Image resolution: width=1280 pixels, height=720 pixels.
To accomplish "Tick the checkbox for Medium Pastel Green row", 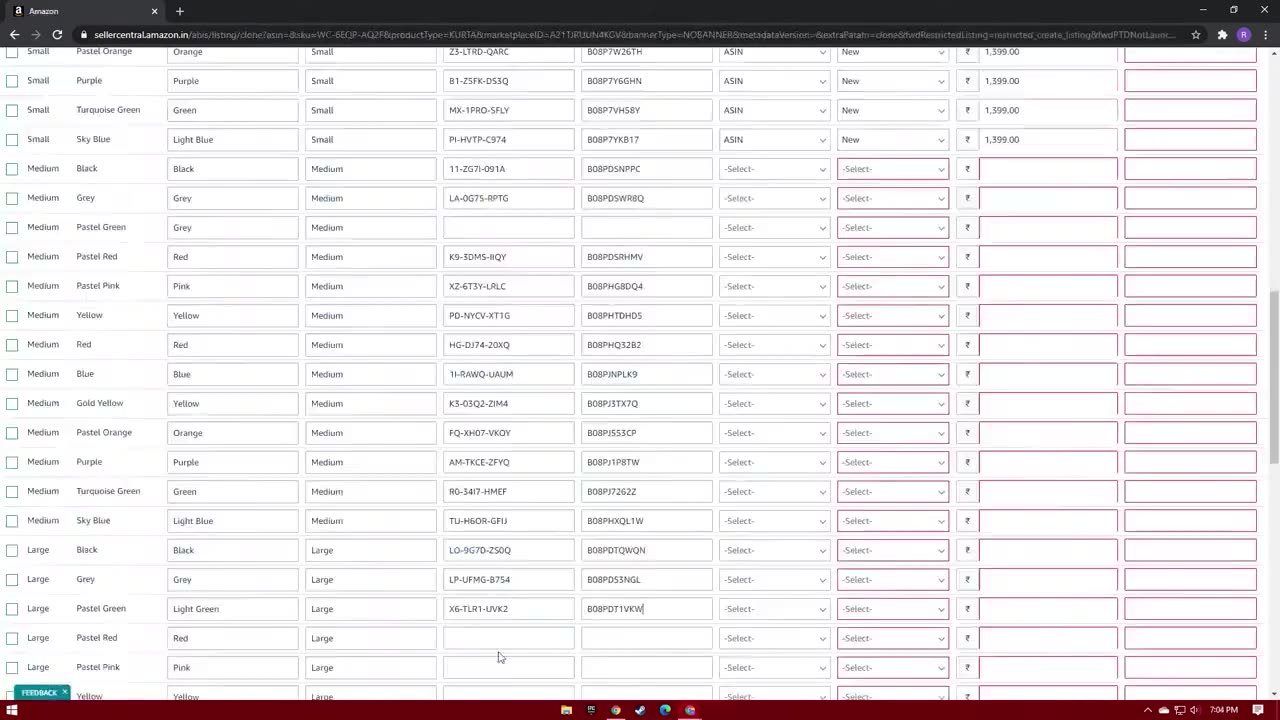I will tap(12, 227).
